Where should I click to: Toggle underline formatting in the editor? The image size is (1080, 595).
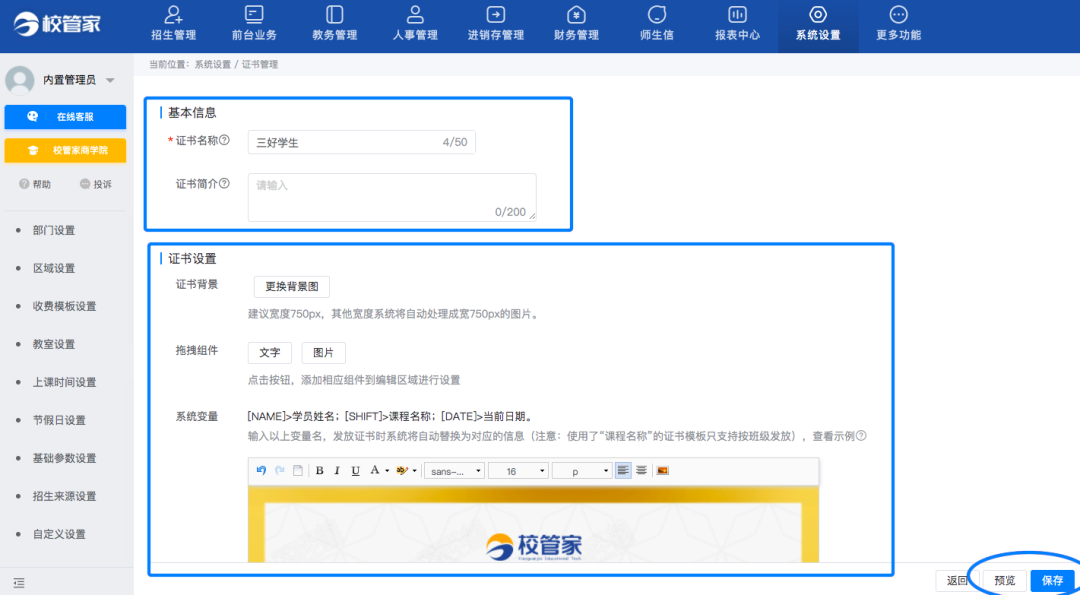click(x=355, y=470)
